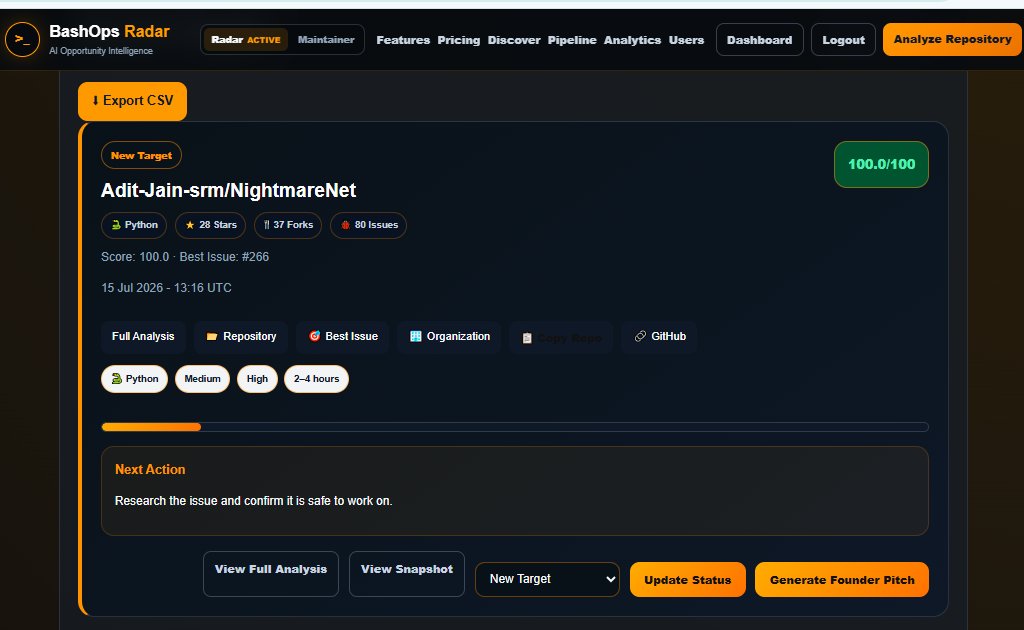Click the Medium difficulty pill
1024x630 pixels.
click(202, 379)
